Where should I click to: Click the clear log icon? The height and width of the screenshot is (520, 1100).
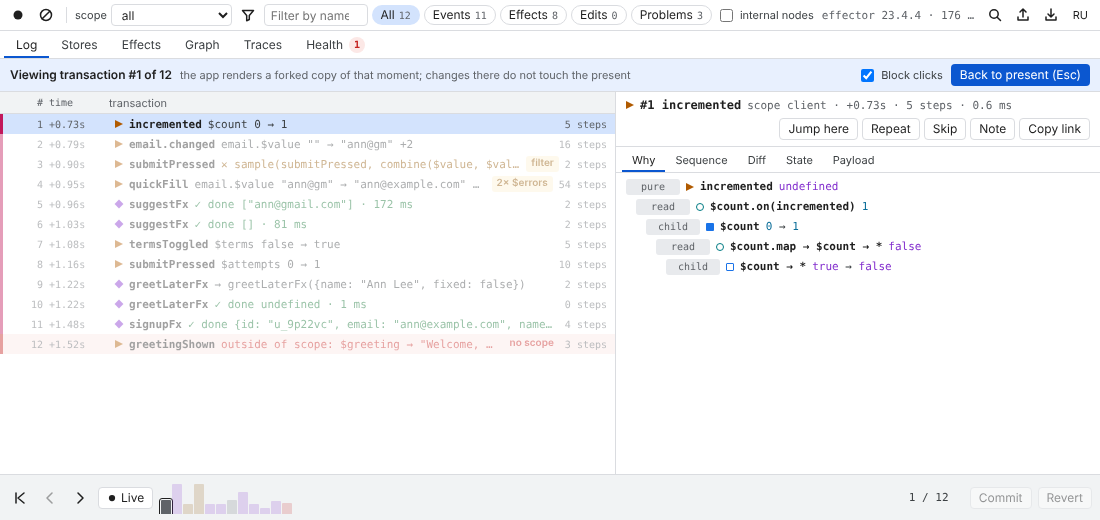pos(46,15)
